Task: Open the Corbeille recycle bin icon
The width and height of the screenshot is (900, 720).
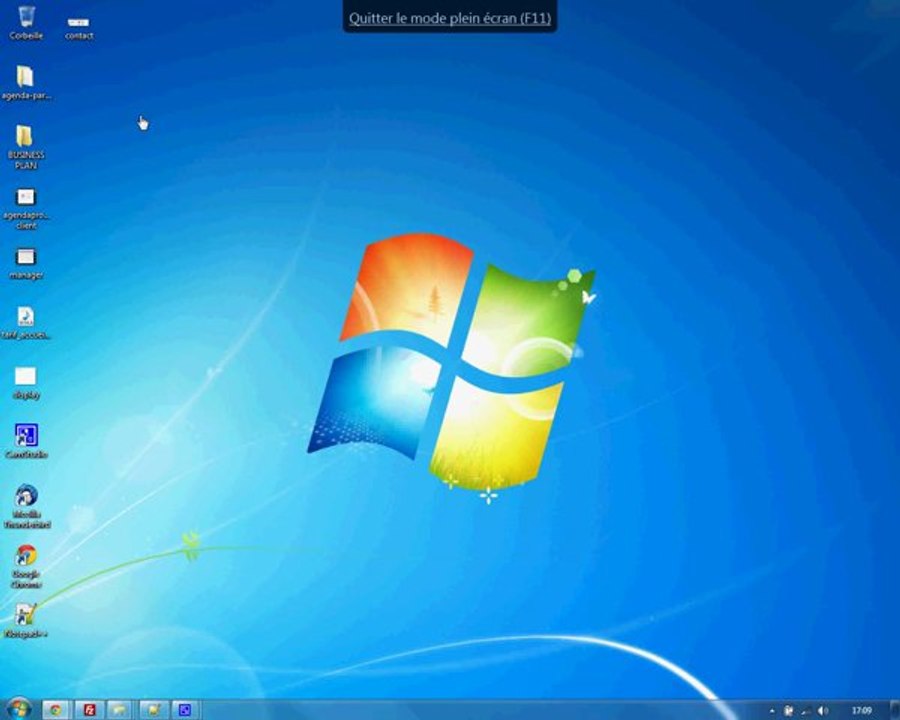Action: pos(26,22)
